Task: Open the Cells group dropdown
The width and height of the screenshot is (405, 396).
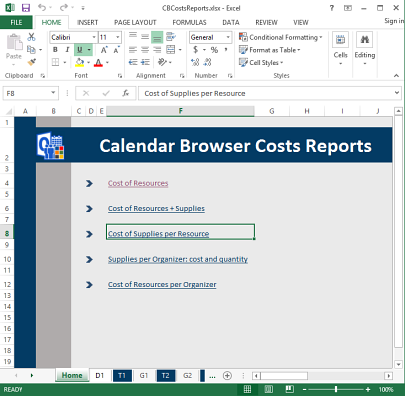Action: [340, 48]
